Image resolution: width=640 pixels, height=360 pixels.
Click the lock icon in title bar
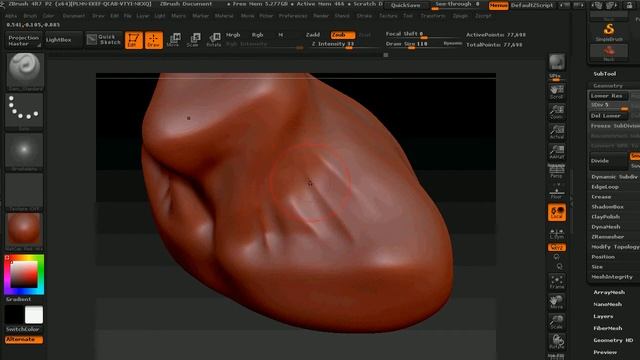click(629, 5)
